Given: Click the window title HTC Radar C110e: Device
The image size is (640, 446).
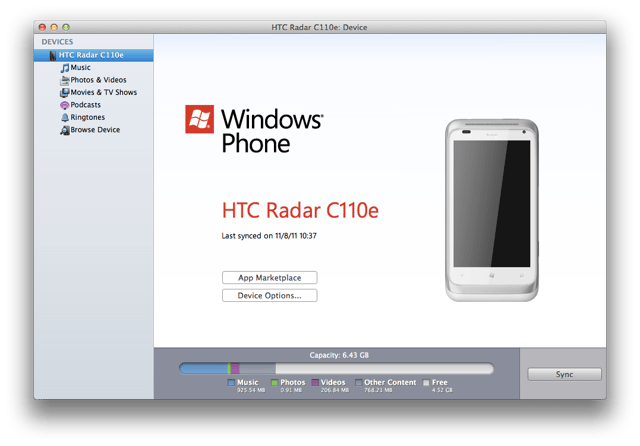Looking at the screenshot, I should 319,27.
